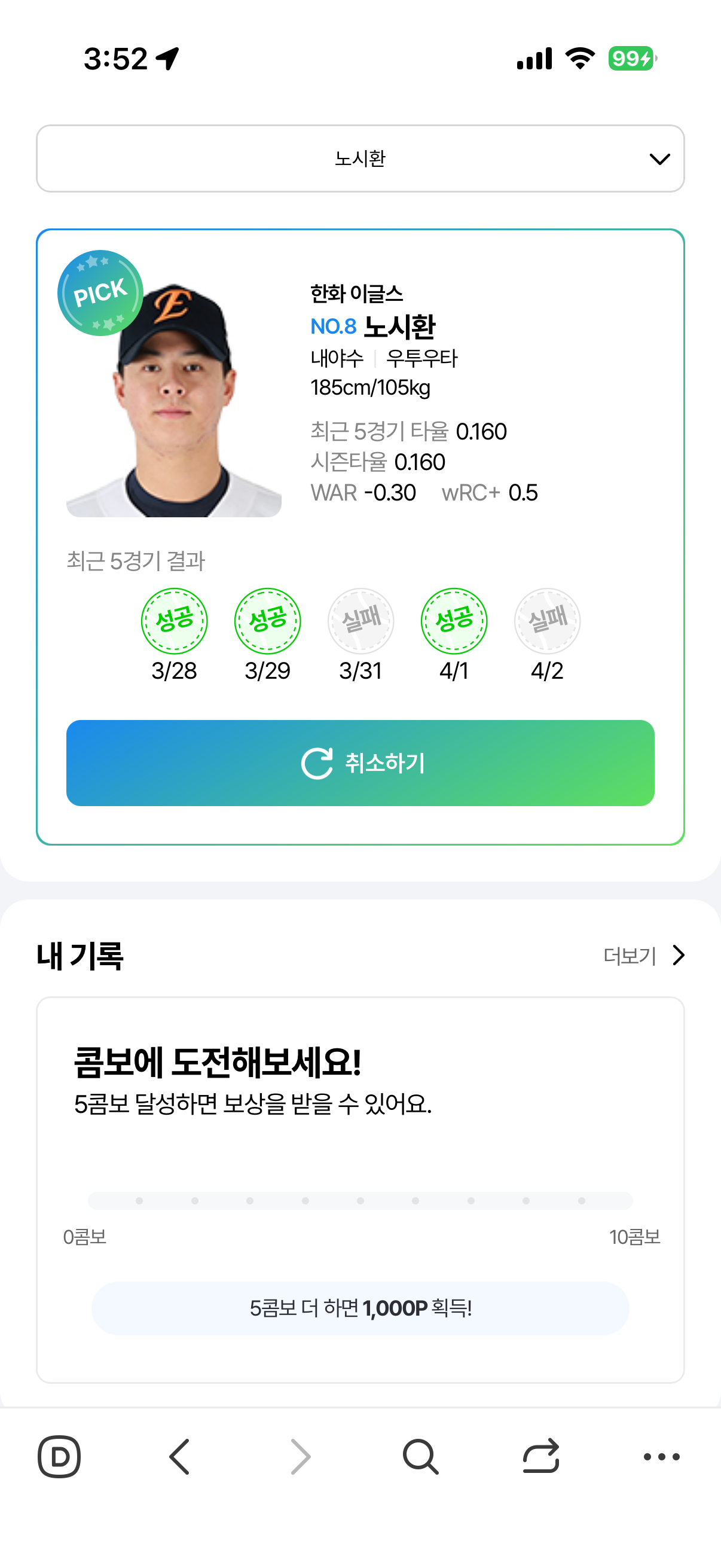The image size is (721, 1568).
Task: Expand player list via dropdown chevron
Action: click(x=659, y=159)
